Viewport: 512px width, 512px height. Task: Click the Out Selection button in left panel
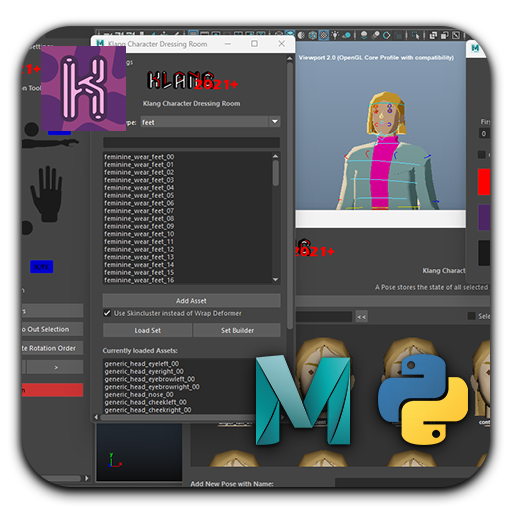(52, 329)
